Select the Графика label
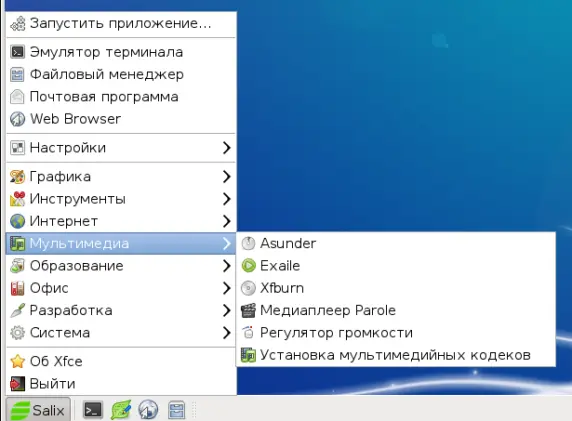The width and height of the screenshot is (572, 421). tap(60, 177)
